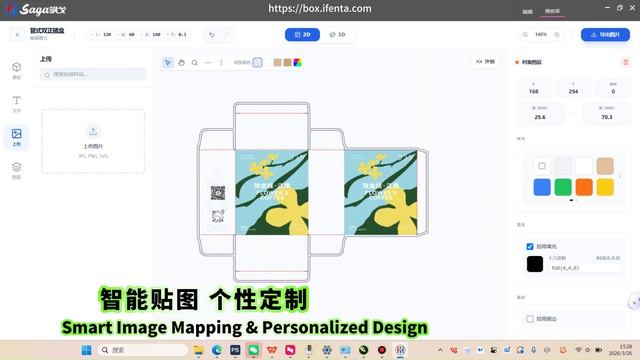Screen dimensions: 640x360
Task: Click the rotation field showing 0
Action: click(x=613, y=88)
